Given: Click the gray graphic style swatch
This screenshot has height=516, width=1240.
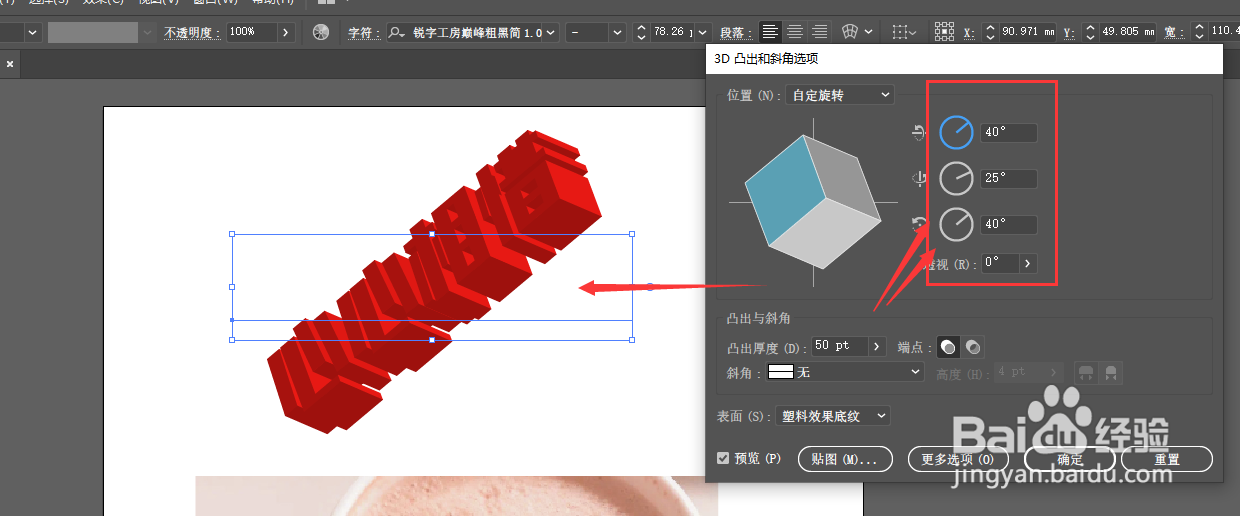Looking at the screenshot, I should 92,32.
